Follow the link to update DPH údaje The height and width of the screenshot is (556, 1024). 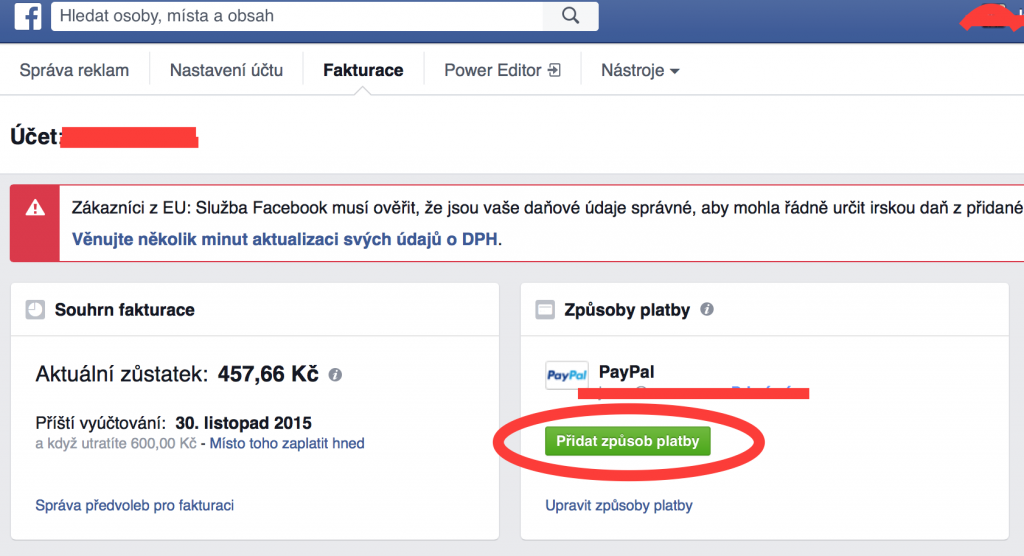pos(285,239)
